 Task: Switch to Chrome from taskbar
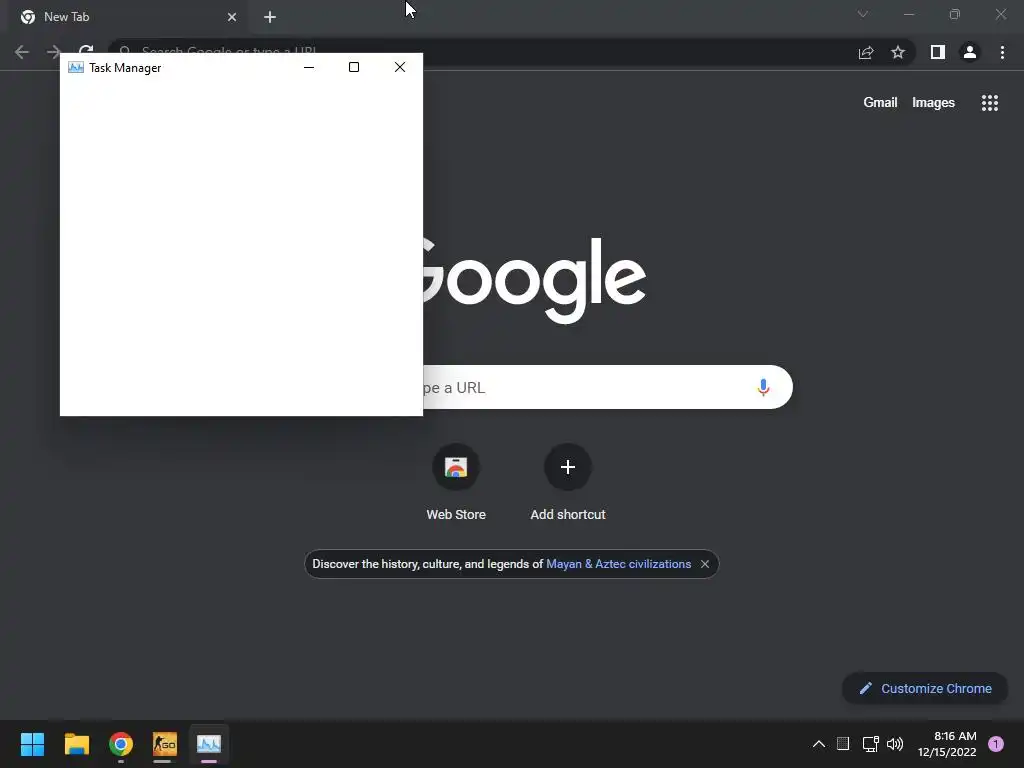(121, 744)
